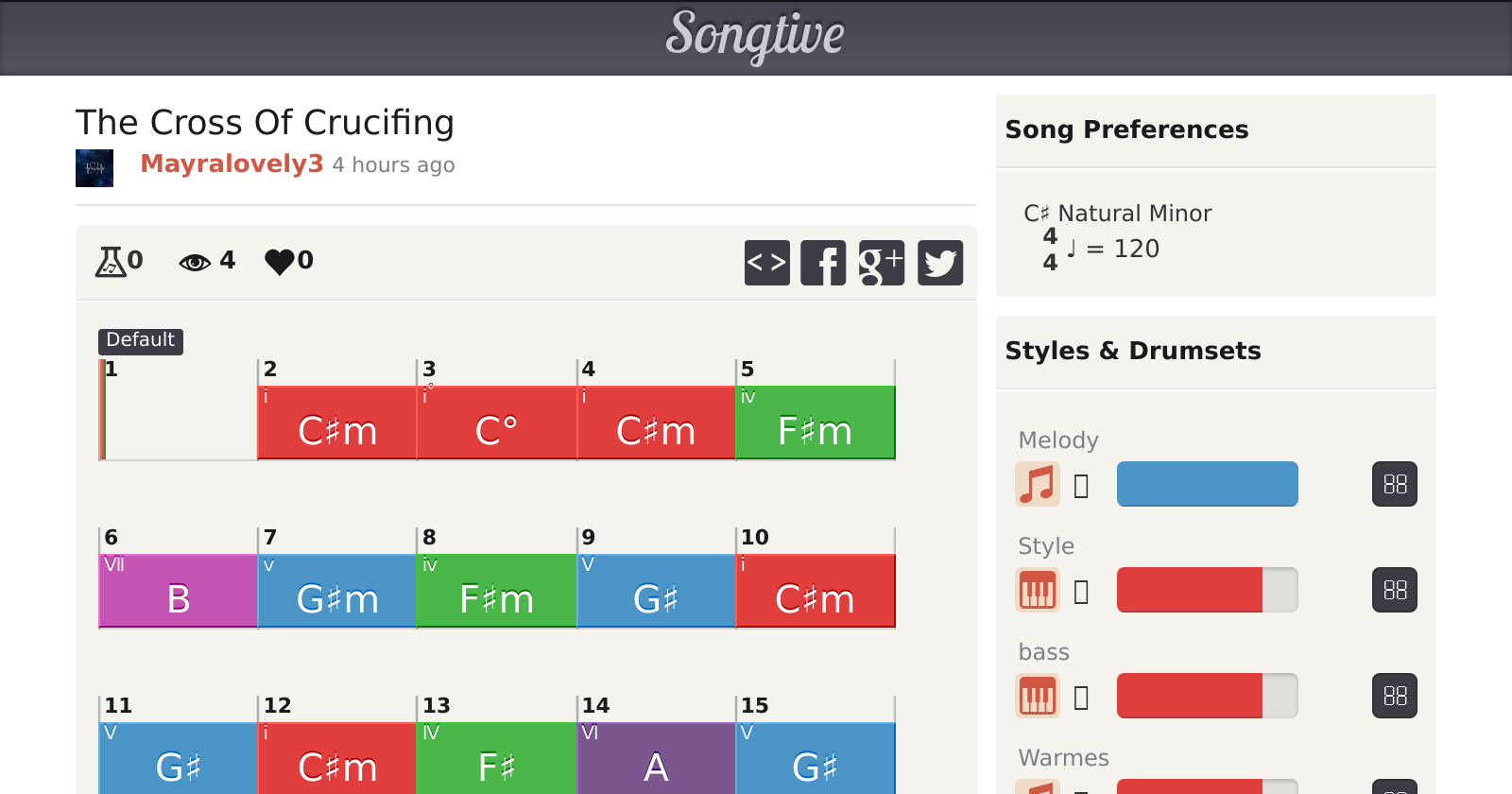Share song on Twitter
Screen dimensions: 1512x794
pos(940,263)
